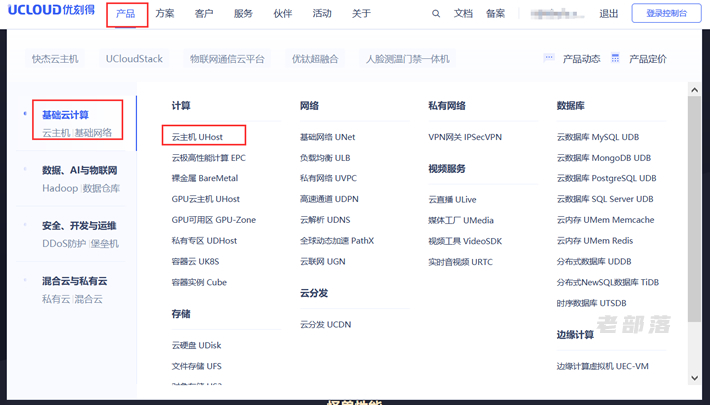
Task: Open 容器实例 Cube
Action: (199, 282)
